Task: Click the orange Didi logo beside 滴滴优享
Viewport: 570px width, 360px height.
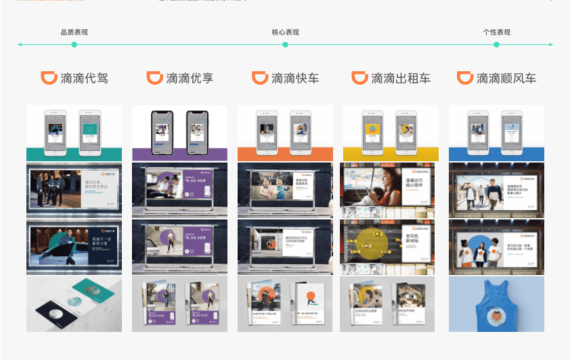Action: click(x=154, y=78)
